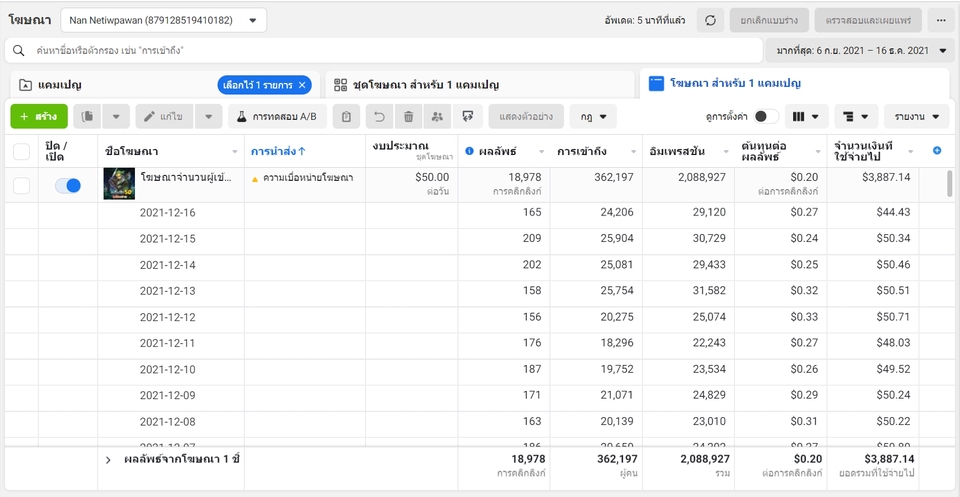Click the budget (งบประมาณ) column header
Screen dimensions: 960x497
(411, 151)
